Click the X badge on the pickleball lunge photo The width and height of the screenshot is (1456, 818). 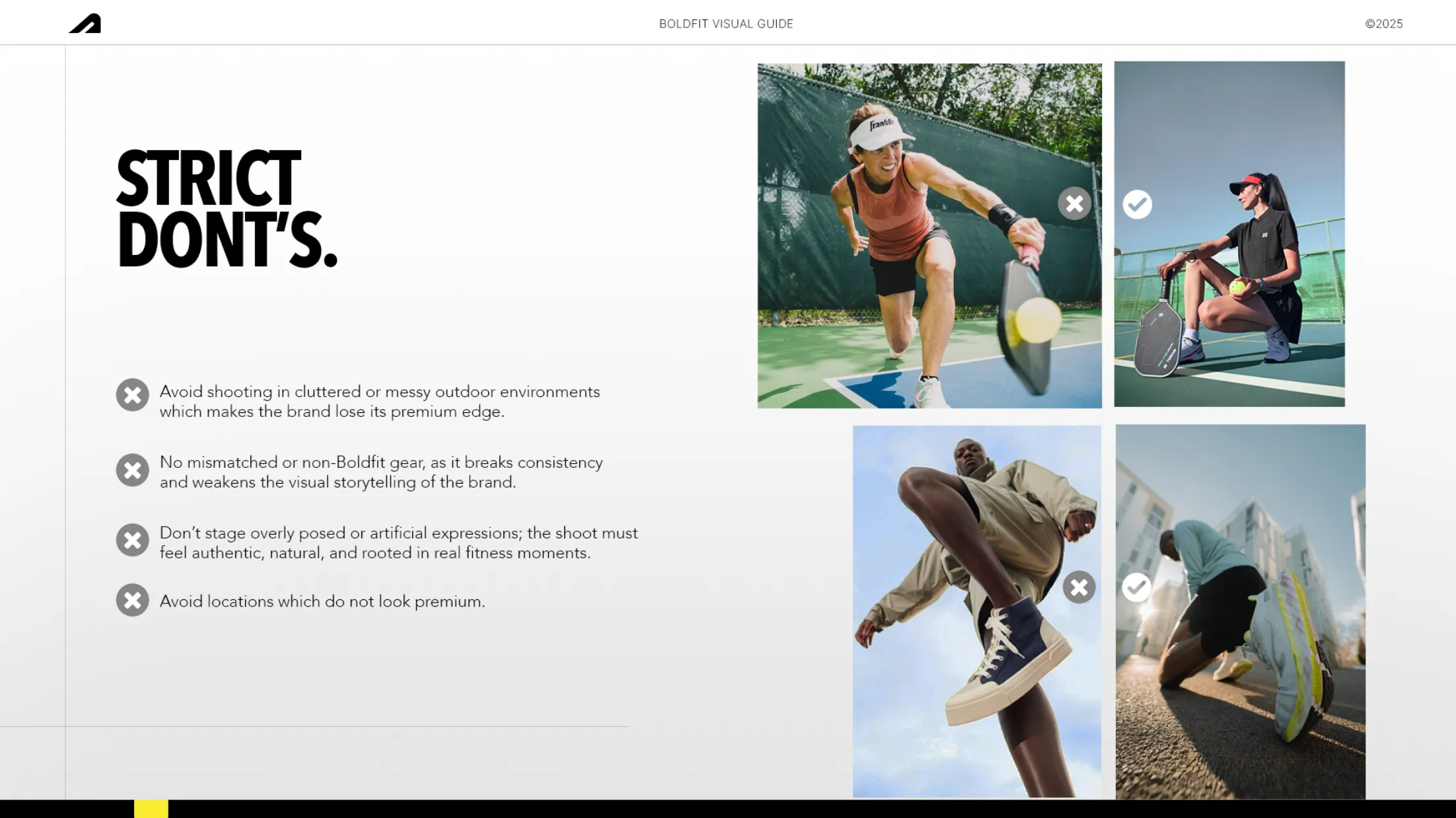[1074, 204]
